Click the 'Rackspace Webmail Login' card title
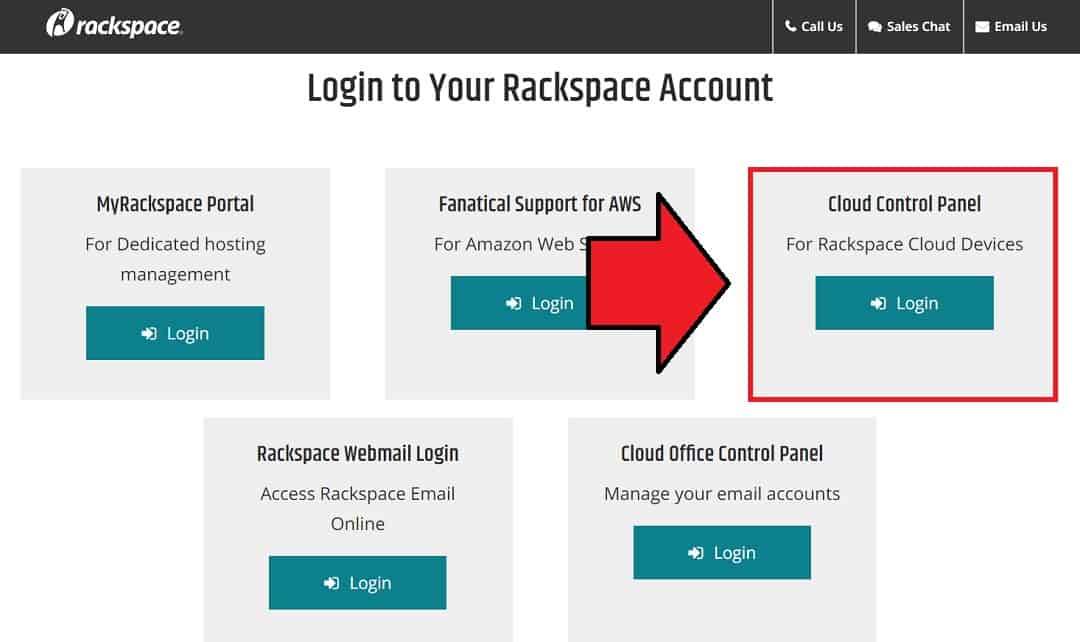 click(x=357, y=454)
